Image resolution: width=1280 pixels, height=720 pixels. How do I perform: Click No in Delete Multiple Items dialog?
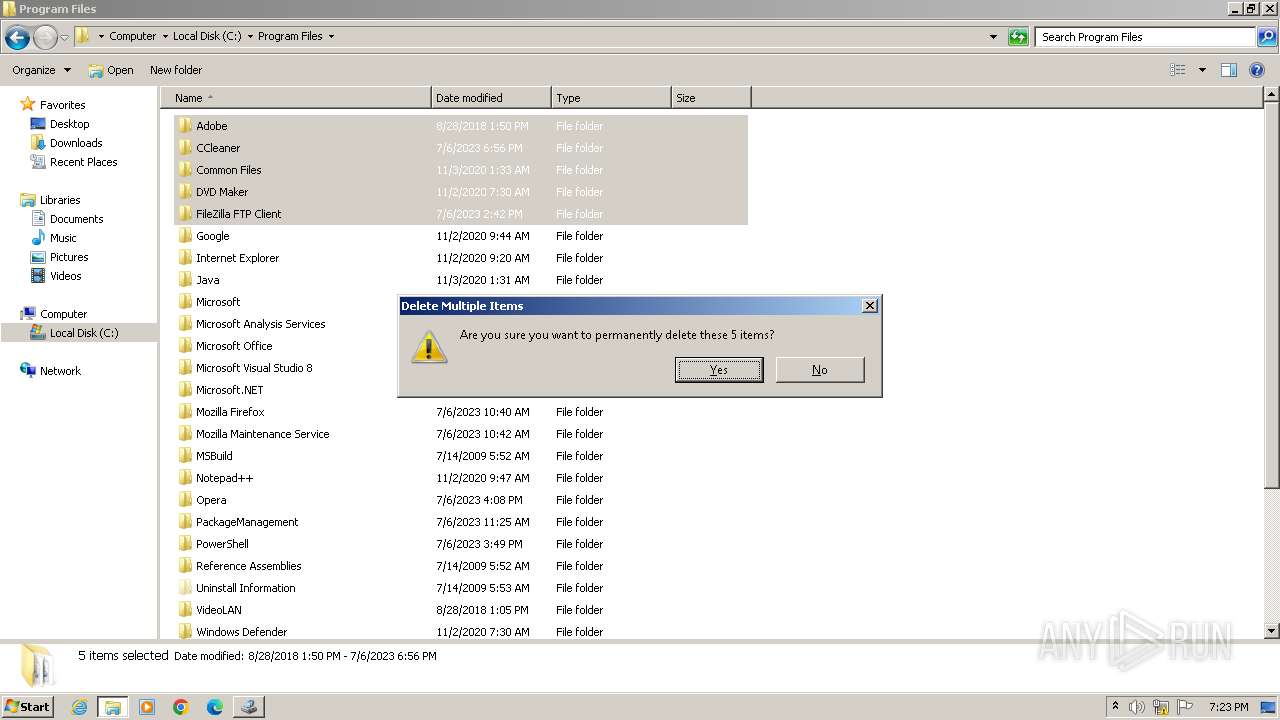[820, 370]
